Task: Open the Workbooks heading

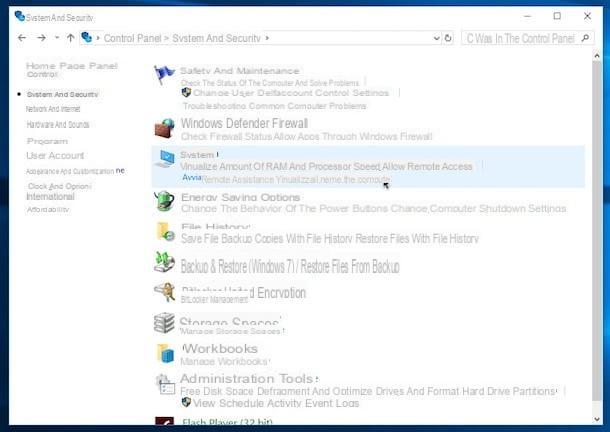Action: point(220,348)
